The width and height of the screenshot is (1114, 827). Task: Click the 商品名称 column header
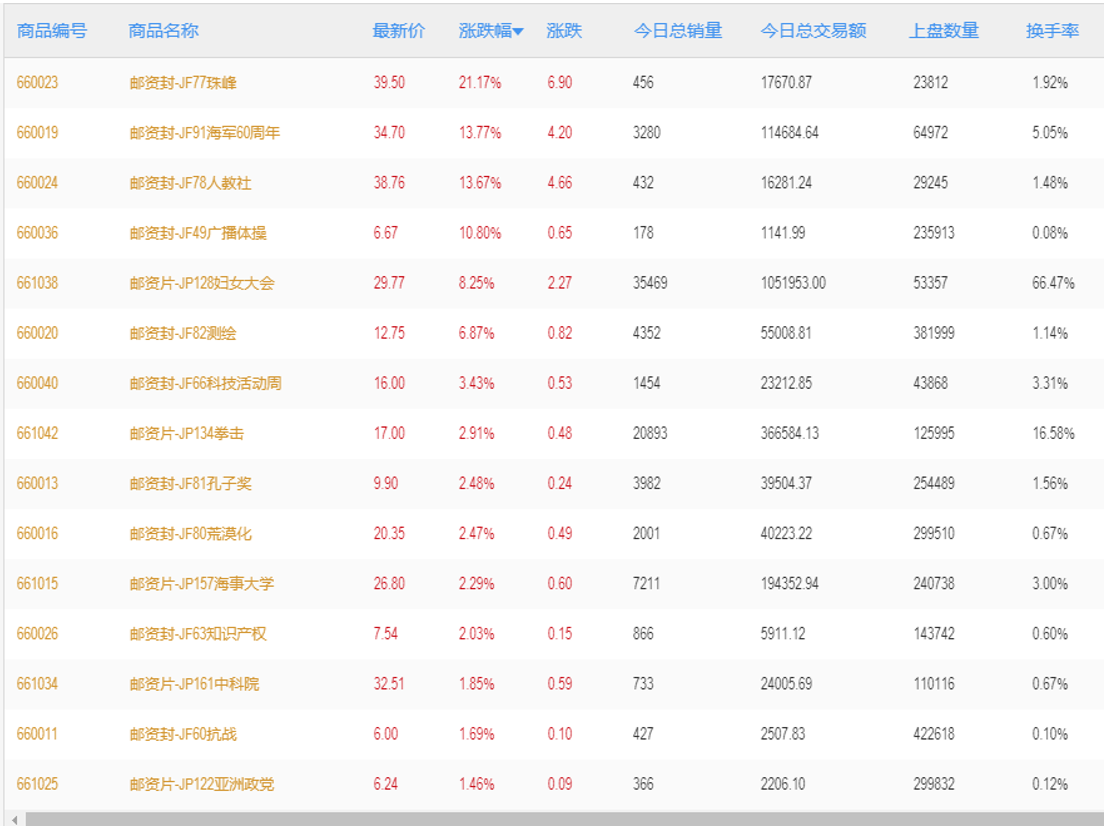(163, 31)
